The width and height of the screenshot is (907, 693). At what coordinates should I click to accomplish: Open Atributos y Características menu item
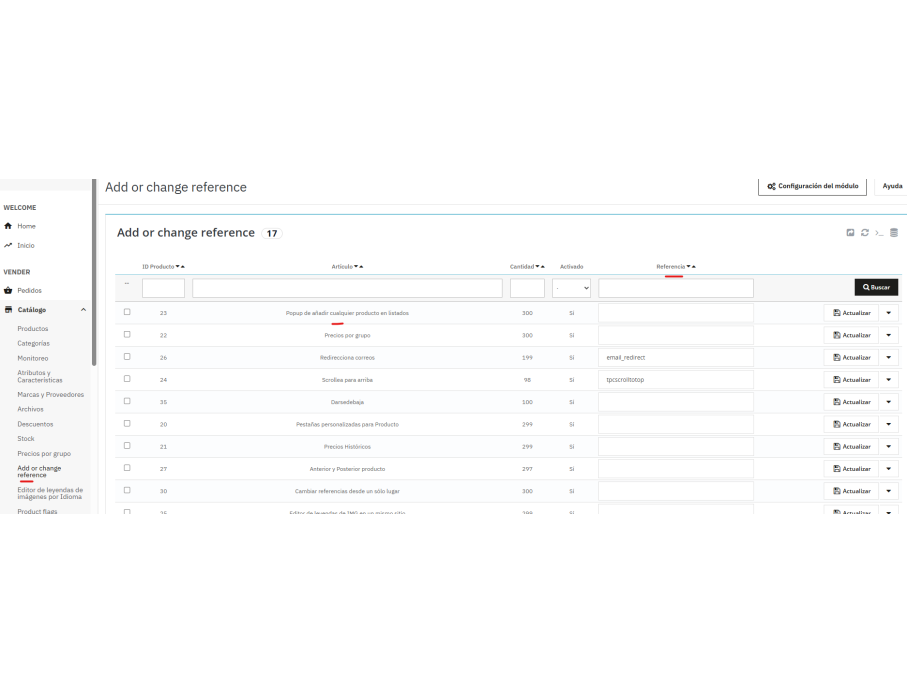[x=40, y=377]
